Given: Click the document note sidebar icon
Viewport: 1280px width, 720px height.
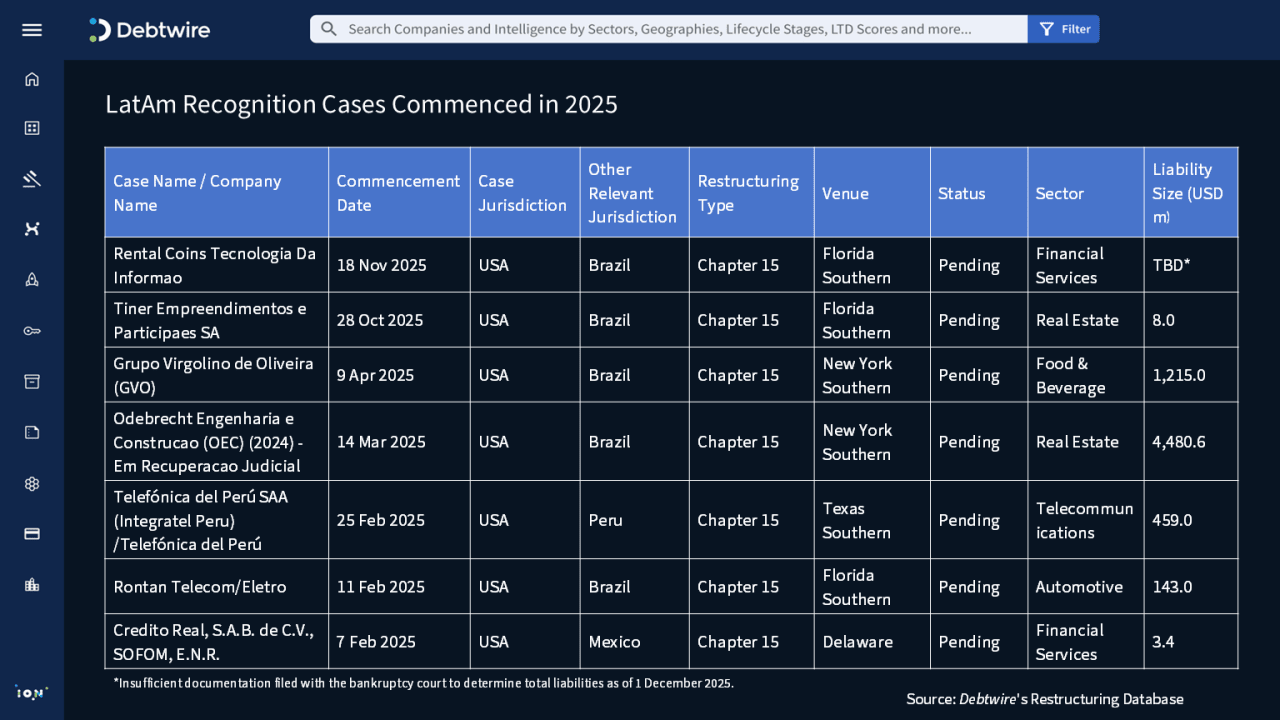Looking at the screenshot, I should coord(32,432).
